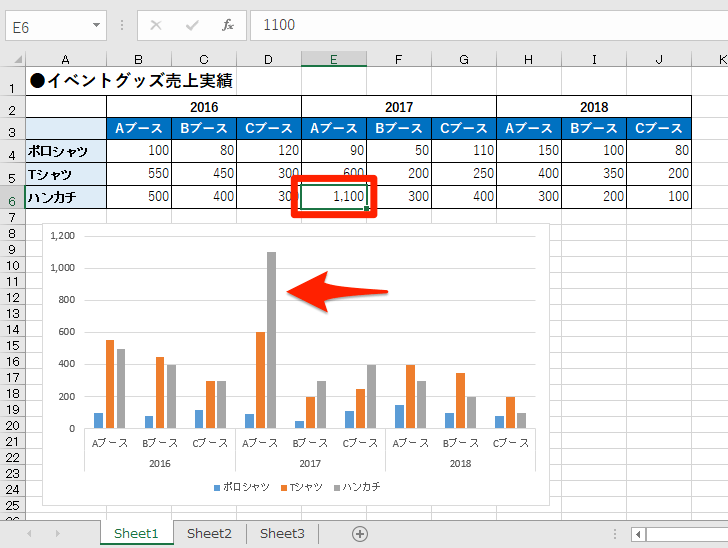Switch to the Sheet2 tab
728x548 pixels.
click(x=209, y=533)
